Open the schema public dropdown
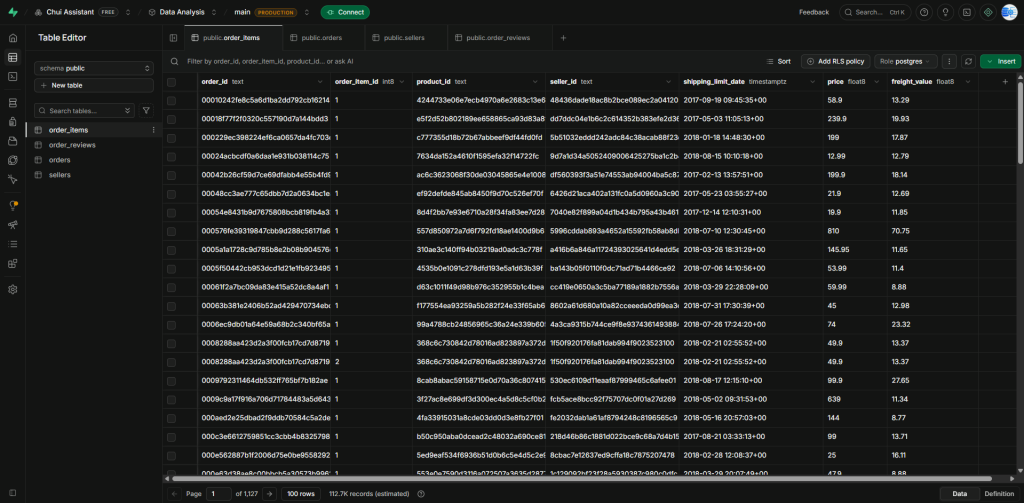This screenshot has height=503, width=1024. tap(93, 68)
